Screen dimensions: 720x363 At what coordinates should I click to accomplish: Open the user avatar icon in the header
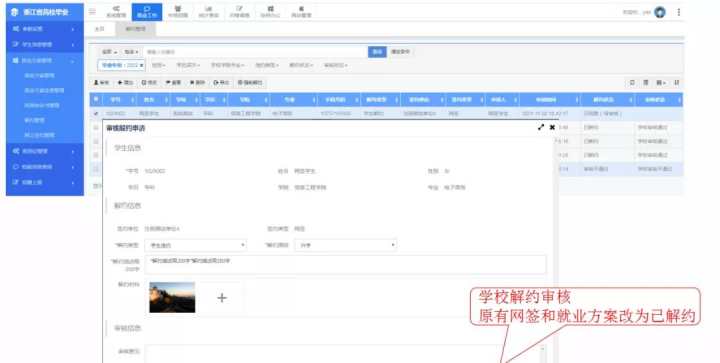coord(660,12)
